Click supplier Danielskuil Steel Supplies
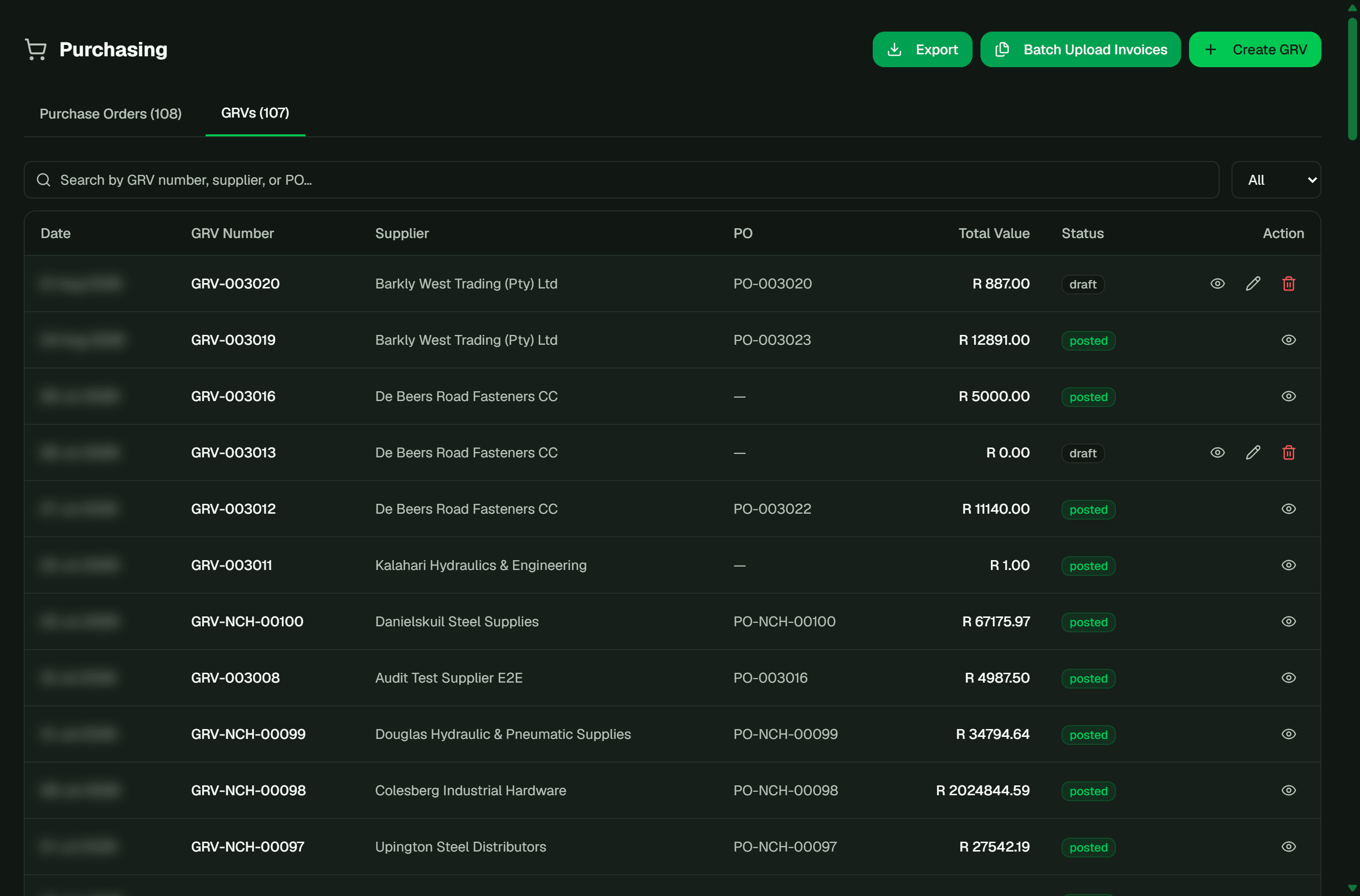Viewport: 1360px width, 896px height. pyautogui.click(x=456, y=621)
